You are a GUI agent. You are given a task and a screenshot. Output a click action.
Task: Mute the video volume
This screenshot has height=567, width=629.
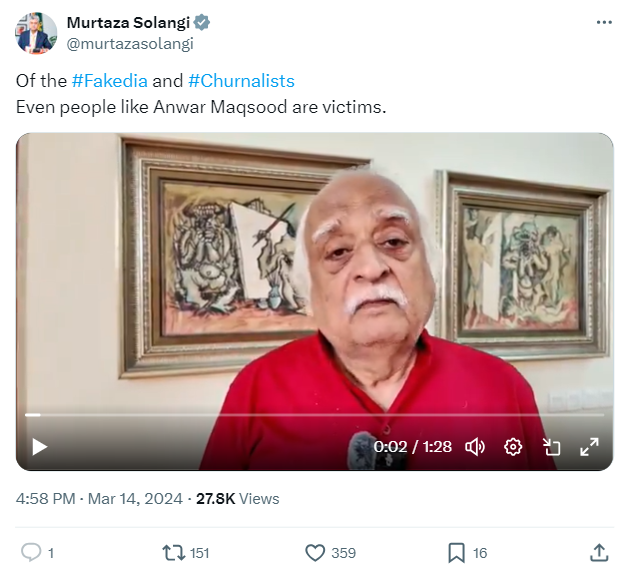475,447
